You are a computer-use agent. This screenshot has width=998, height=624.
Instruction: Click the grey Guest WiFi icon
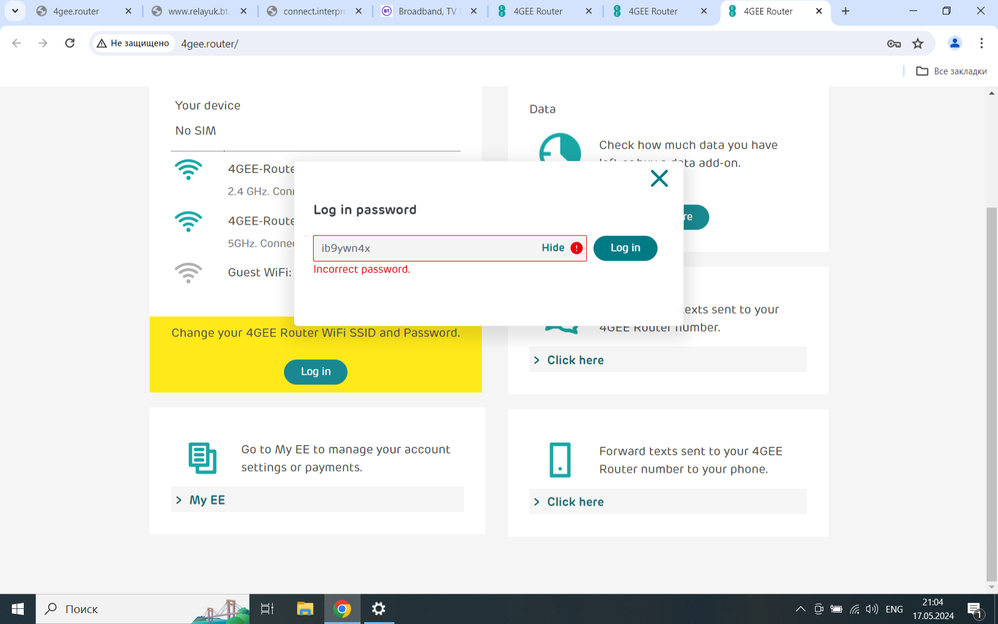point(188,273)
